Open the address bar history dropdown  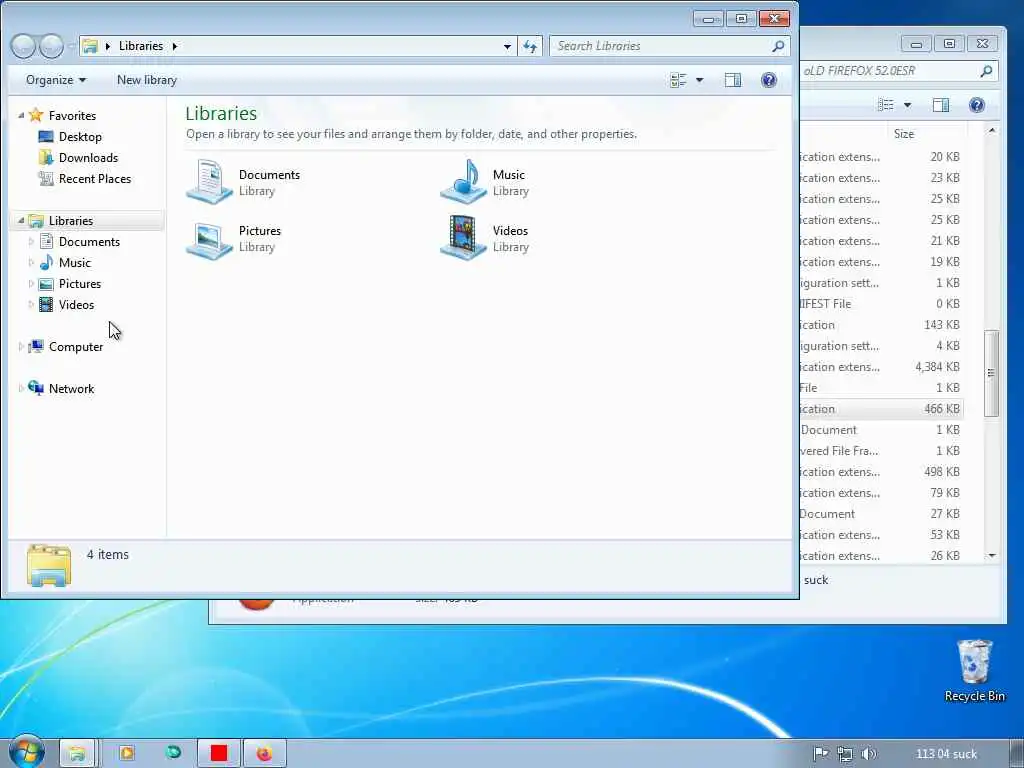coord(507,46)
